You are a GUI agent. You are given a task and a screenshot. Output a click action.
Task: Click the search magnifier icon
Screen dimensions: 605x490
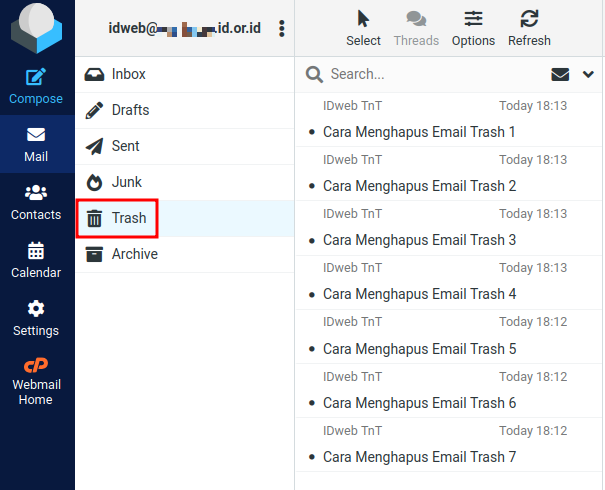point(314,74)
